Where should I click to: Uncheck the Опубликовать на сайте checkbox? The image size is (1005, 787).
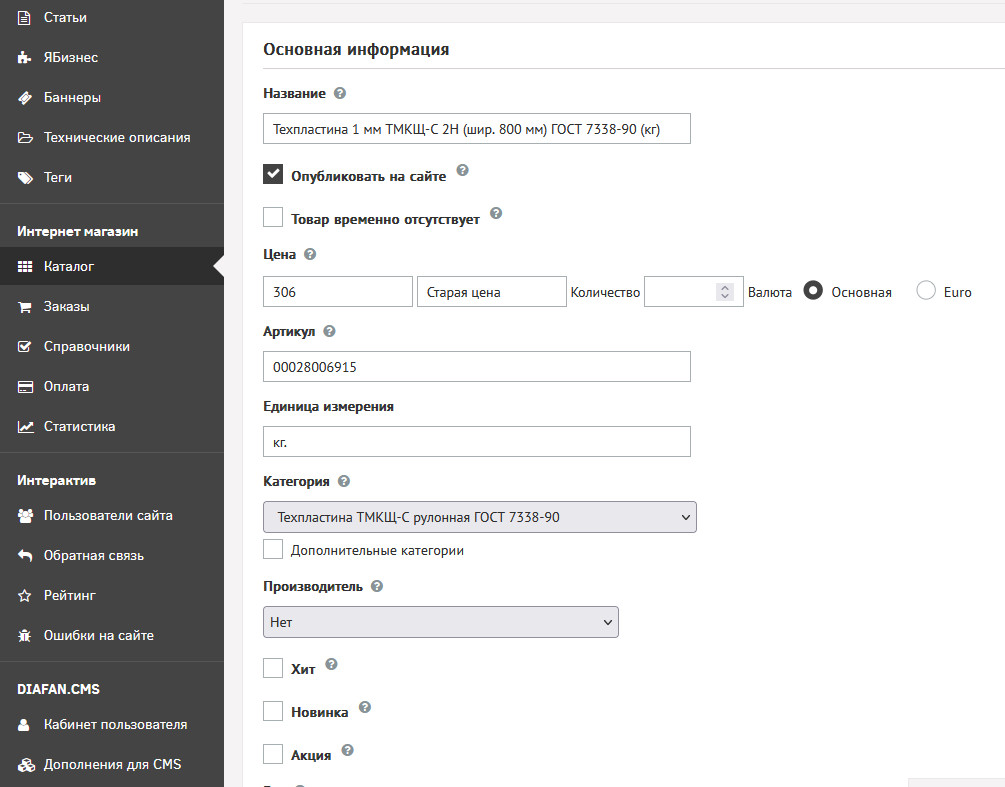coord(273,174)
